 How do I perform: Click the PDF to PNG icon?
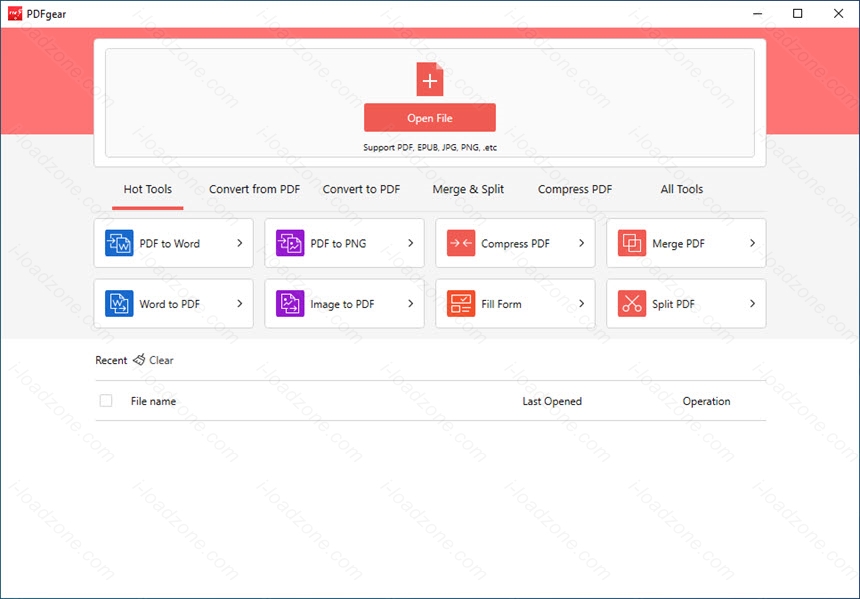290,243
